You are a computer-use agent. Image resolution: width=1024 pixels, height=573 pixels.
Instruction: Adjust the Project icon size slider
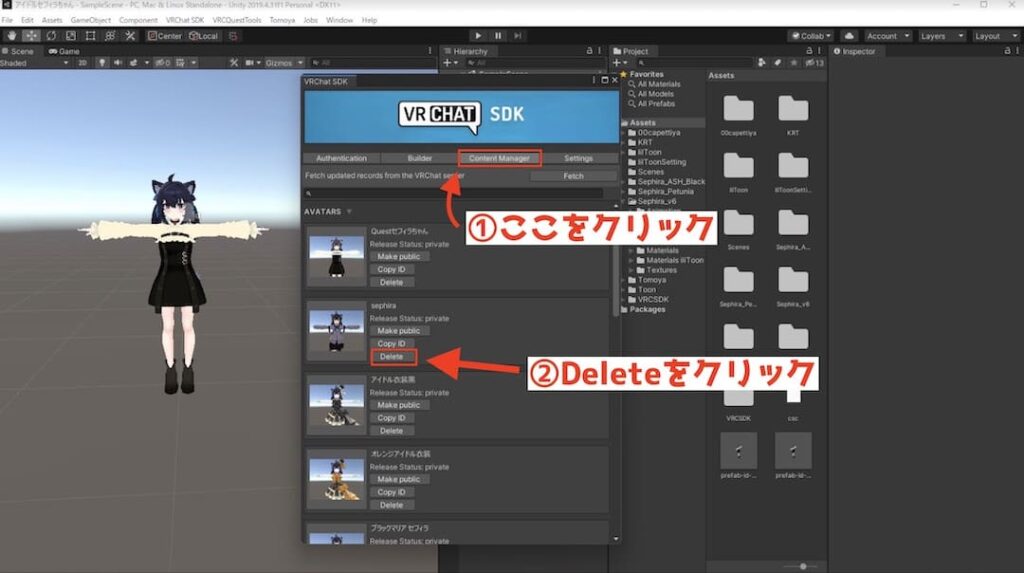tap(803, 566)
